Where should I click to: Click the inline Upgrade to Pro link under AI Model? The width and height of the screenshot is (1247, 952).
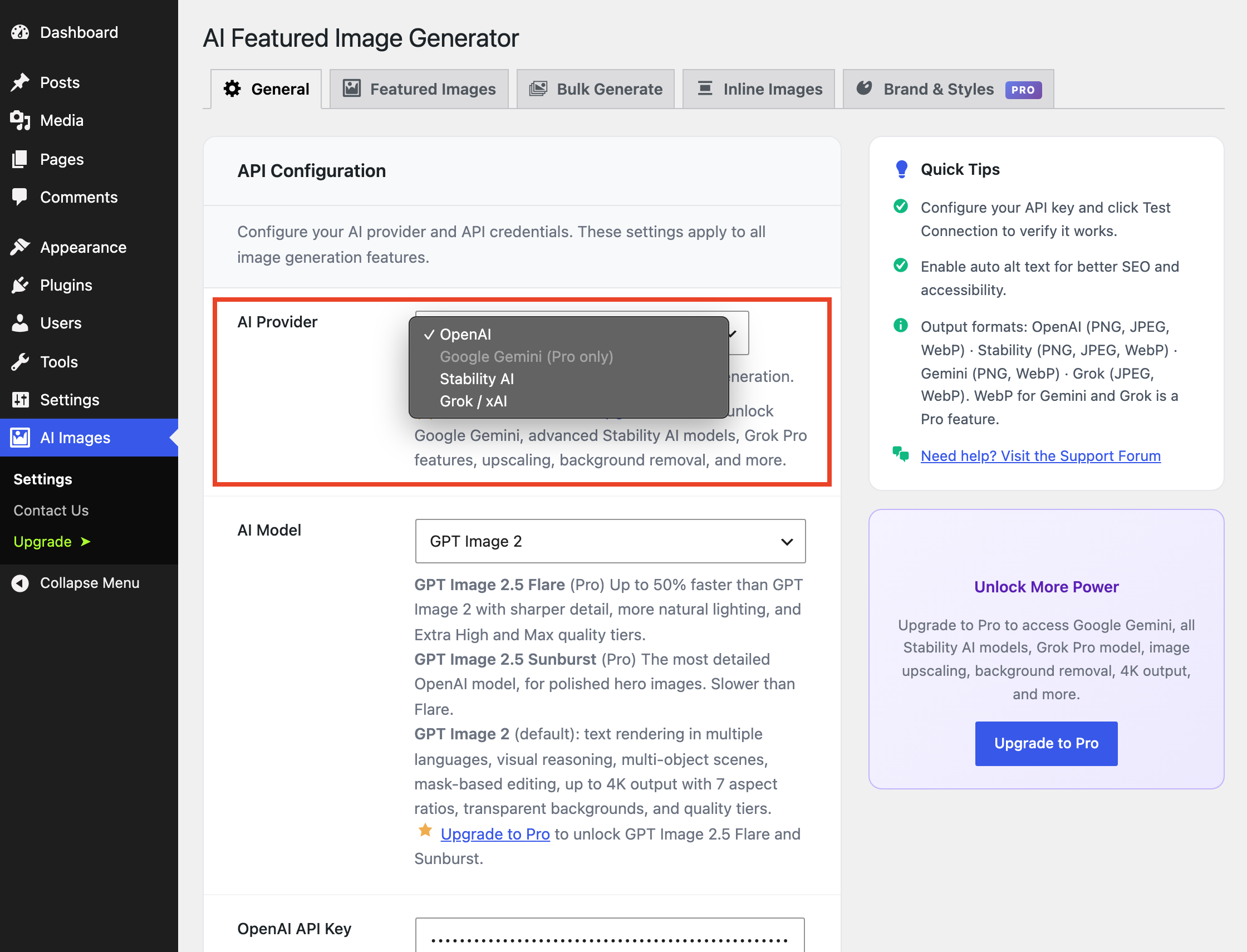click(x=495, y=834)
